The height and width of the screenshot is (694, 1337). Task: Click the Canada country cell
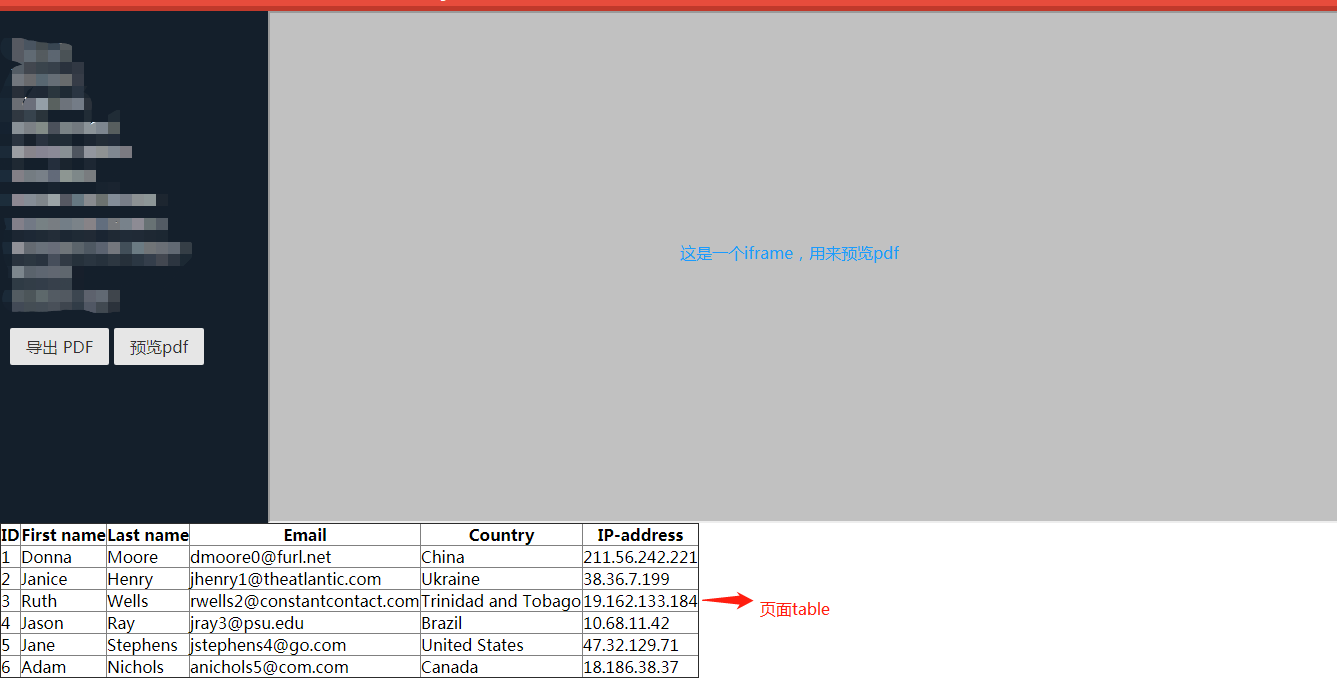tap(501, 667)
